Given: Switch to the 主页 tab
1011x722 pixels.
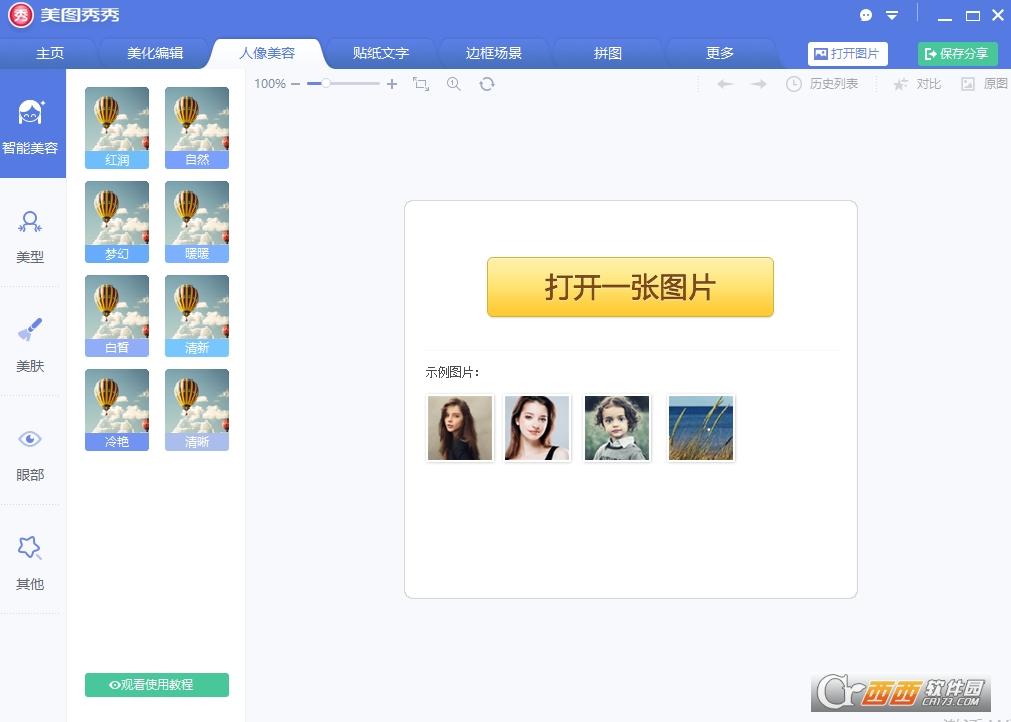Looking at the screenshot, I should coord(50,54).
